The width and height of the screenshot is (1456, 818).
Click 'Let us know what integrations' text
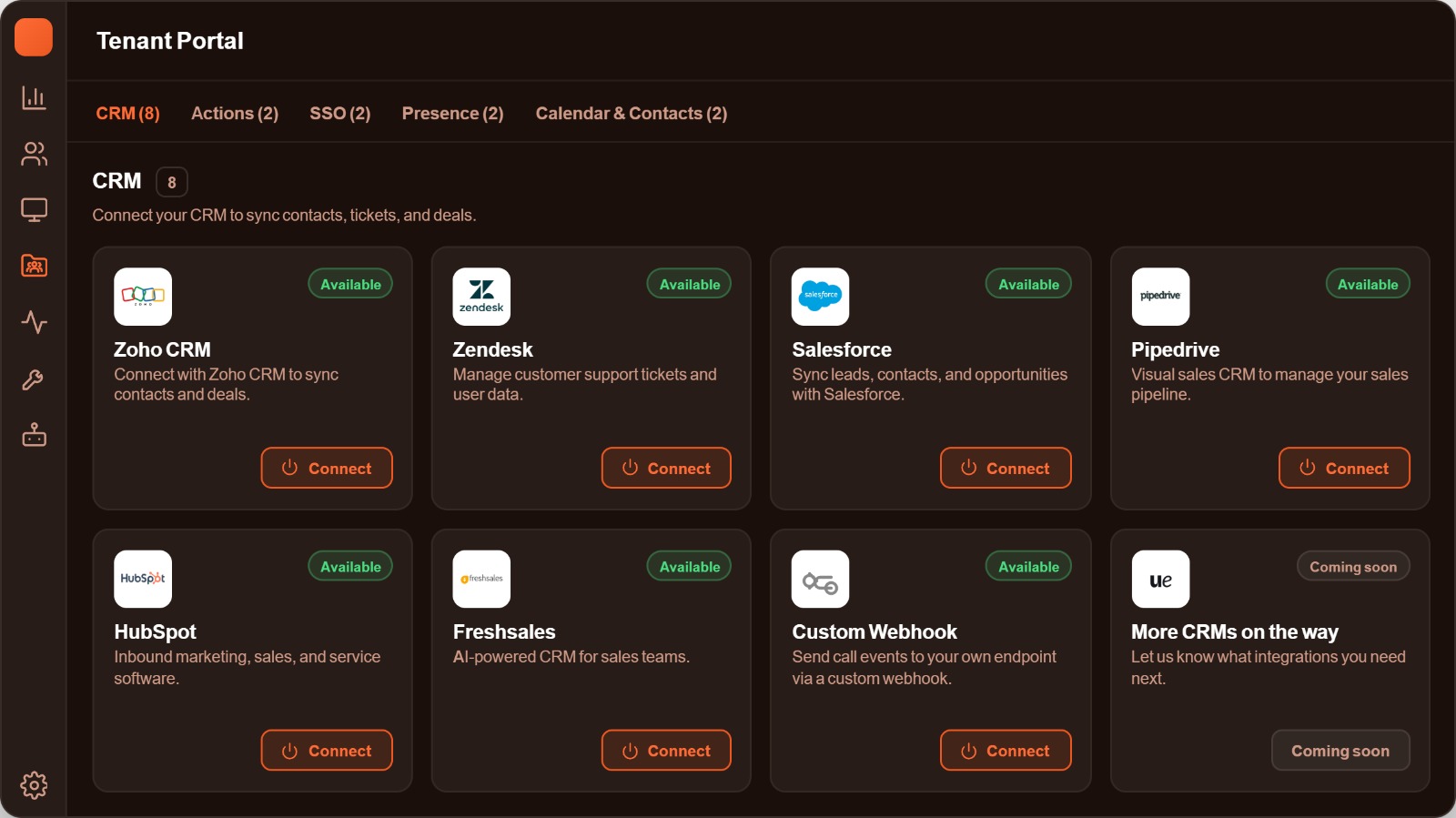point(1269,667)
